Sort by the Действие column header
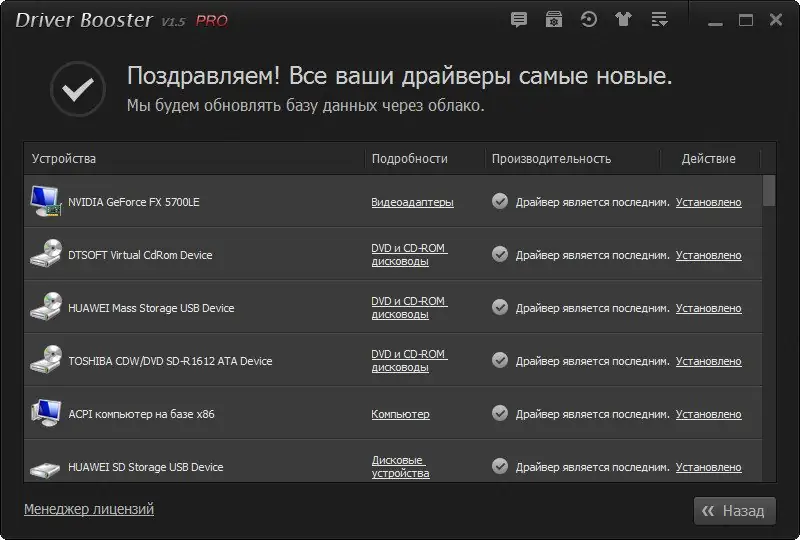This screenshot has height=540, width=800. pyautogui.click(x=709, y=159)
